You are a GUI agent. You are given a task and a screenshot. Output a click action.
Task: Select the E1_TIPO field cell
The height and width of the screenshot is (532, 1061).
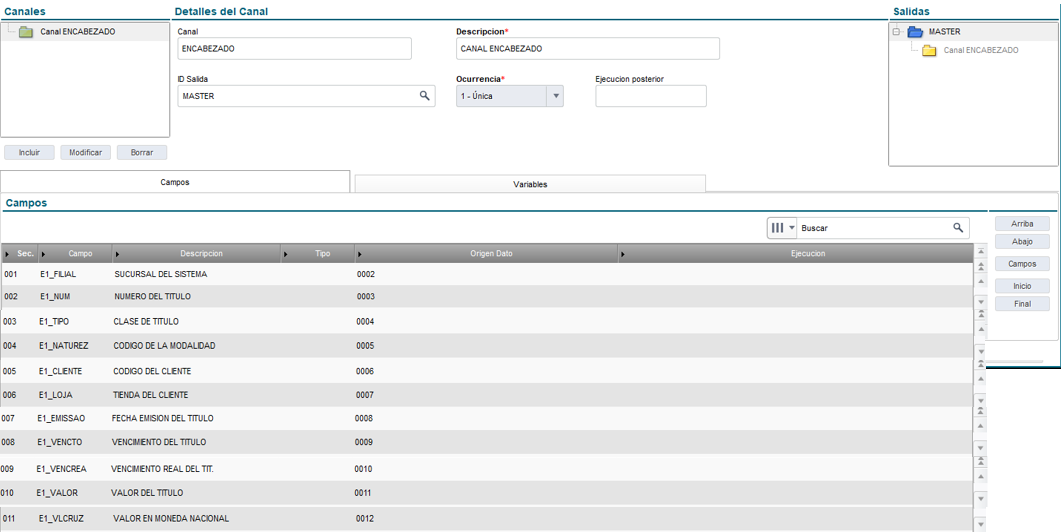point(54,322)
